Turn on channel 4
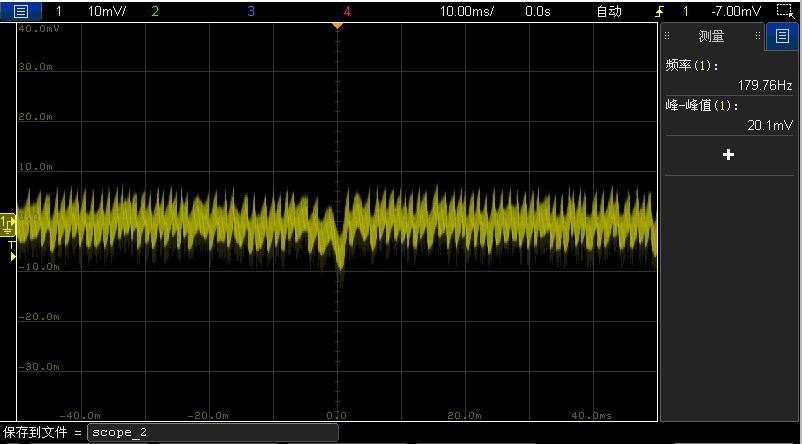Image resolution: width=802 pixels, height=444 pixels. click(x=346, y=12)
